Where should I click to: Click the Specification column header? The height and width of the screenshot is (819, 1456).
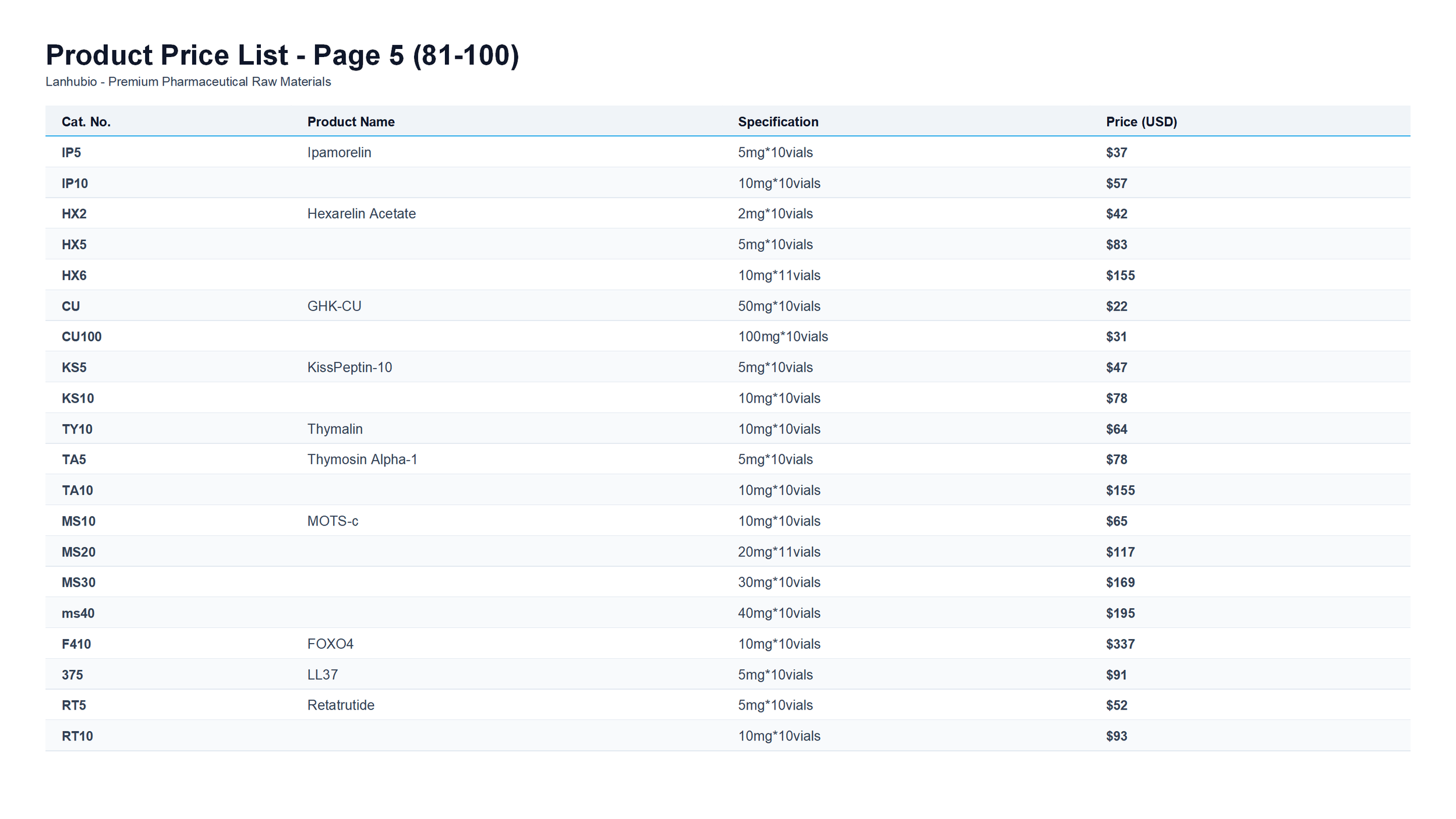tap(778, 122)
